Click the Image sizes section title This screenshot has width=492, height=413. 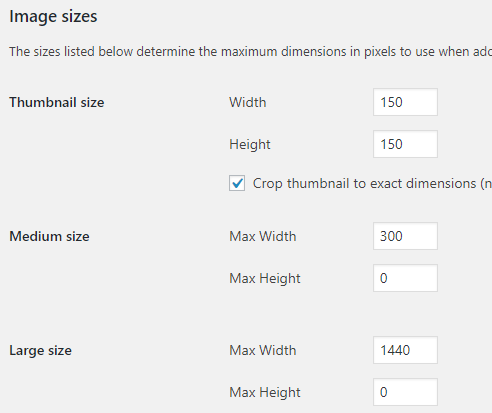coord(53,17)
